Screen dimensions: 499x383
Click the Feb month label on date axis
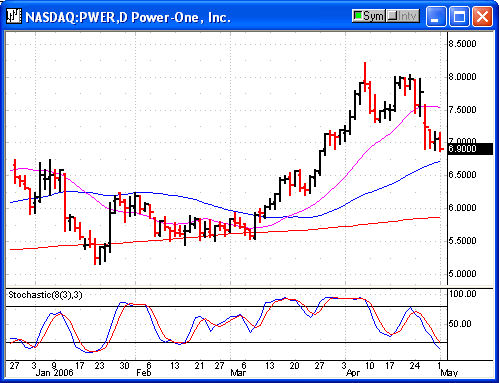(x=144, y=372)
